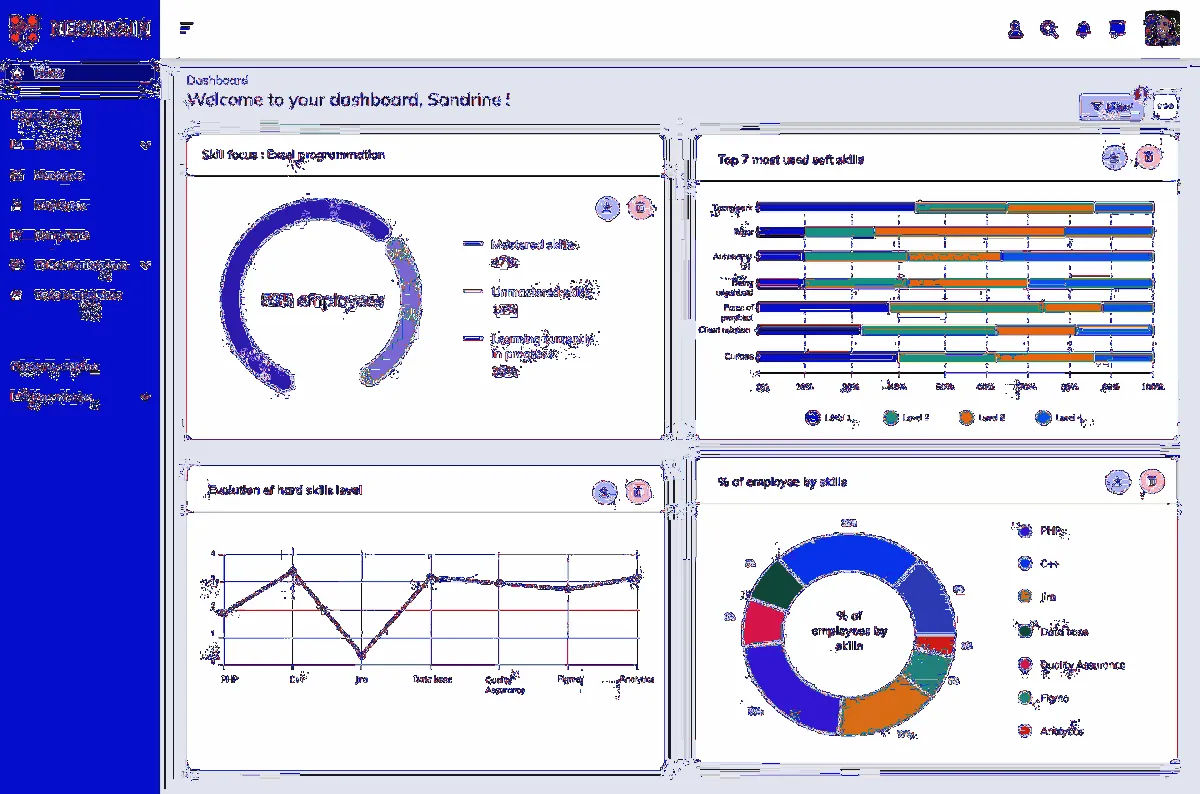Delete % of employee by skills card via trash
The height and width of the screenshot is (794, 1200).
1152,483
